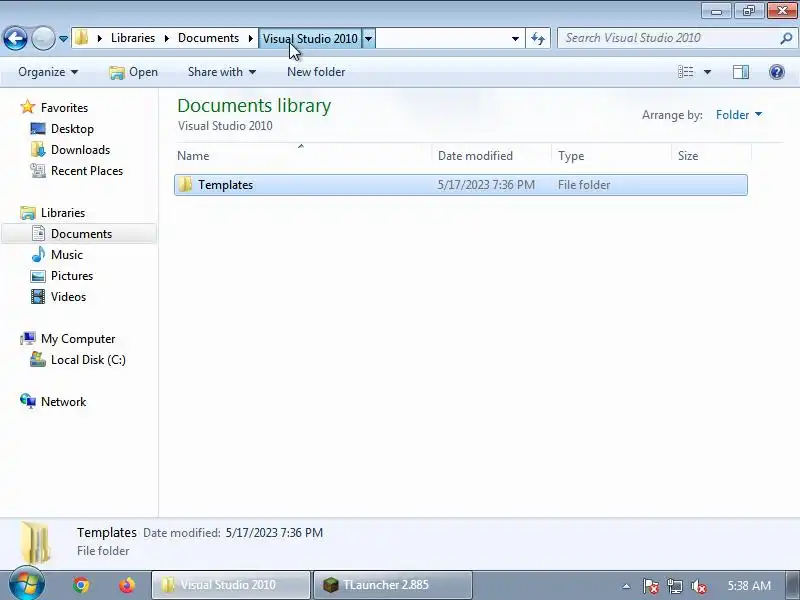Minimize the Explorer window
Image resolution: width=800 pixels, height=600 pixels.
(x=716, y=11)
